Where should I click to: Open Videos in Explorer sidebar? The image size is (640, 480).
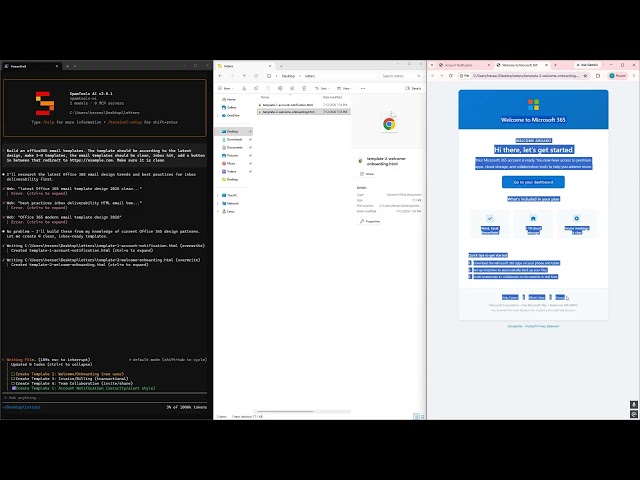[231, 171]
